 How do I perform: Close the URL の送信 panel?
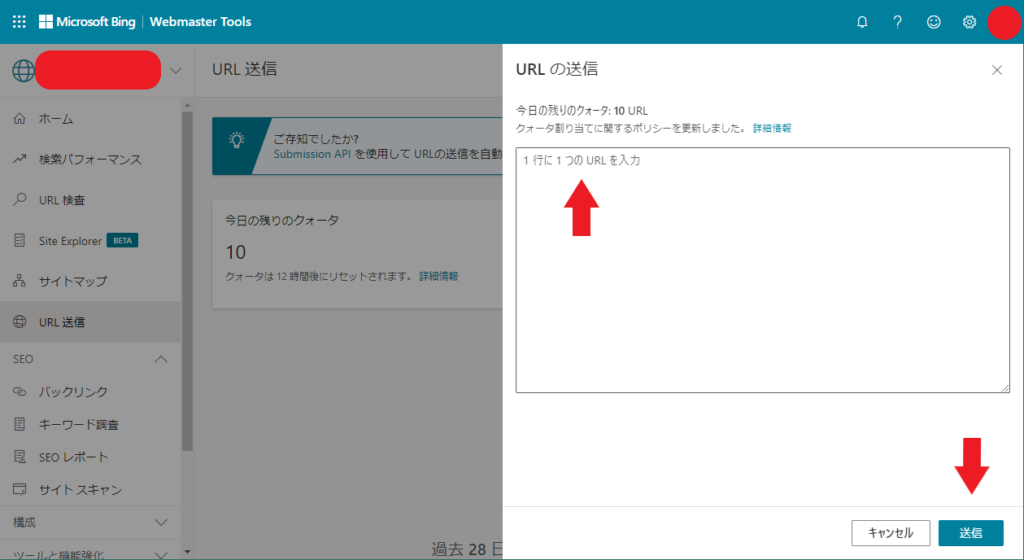coord(997,70)
